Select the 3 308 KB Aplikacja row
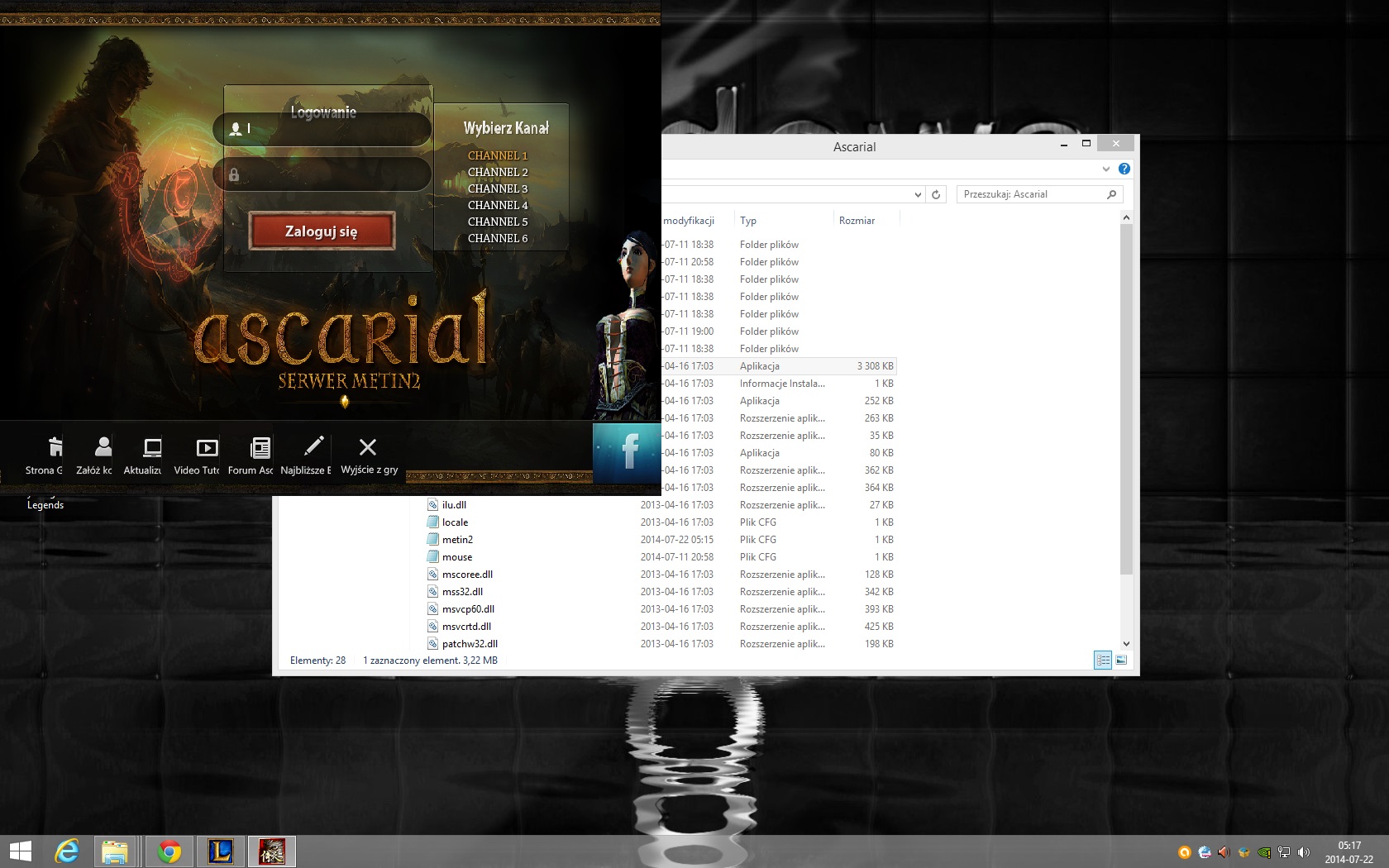Screen dimensions: 1389x868 click(779, 366)
